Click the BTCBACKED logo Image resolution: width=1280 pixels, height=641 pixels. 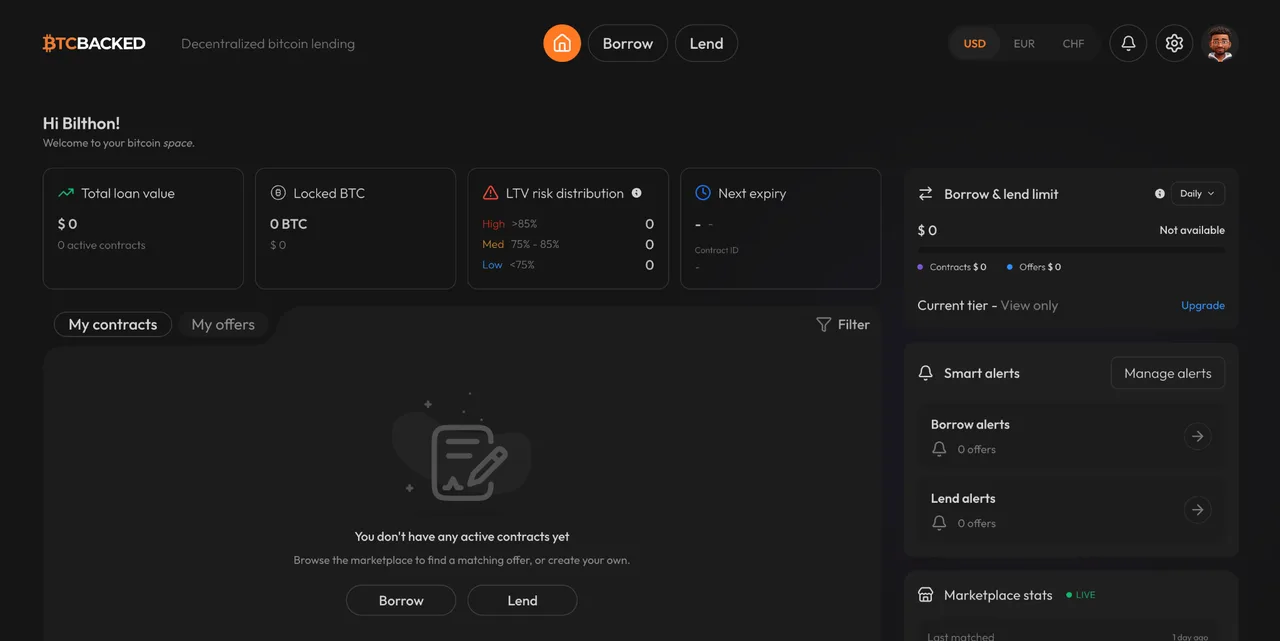[94, 43]
